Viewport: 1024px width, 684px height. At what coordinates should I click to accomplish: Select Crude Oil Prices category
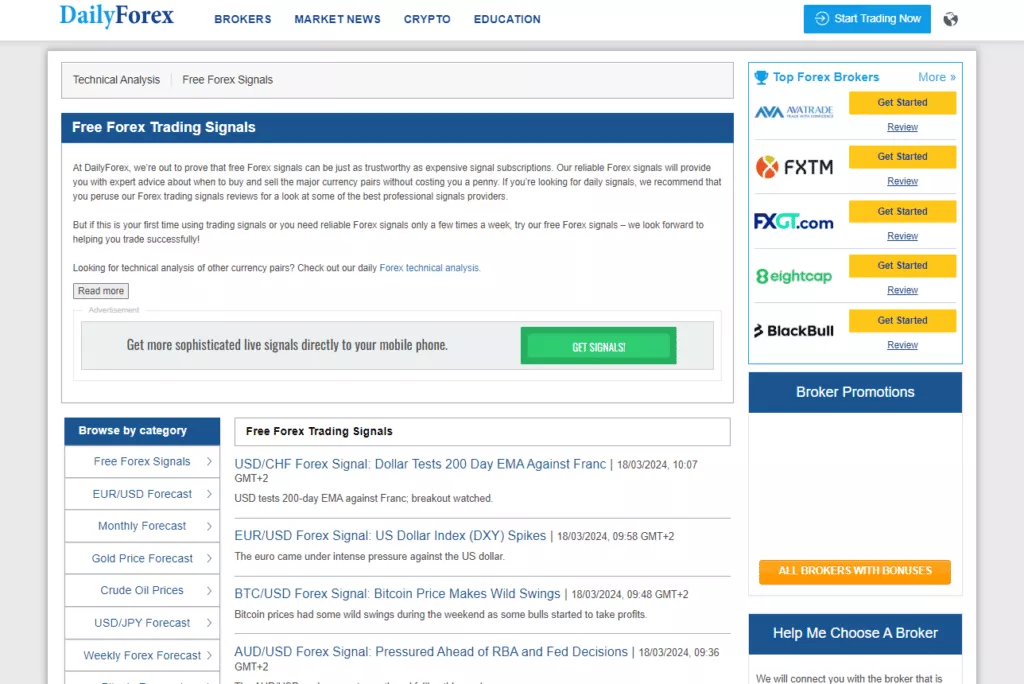click(x=142, y=591)
